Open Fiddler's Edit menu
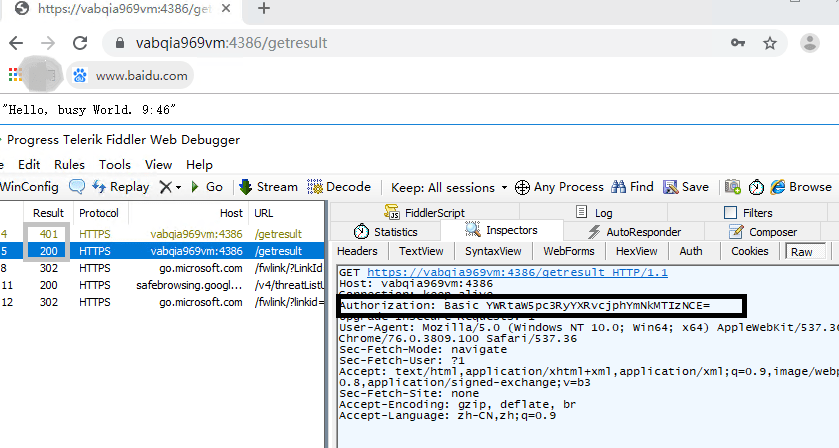The height and width of the screenshot is (448, 839). coord(29,164)
